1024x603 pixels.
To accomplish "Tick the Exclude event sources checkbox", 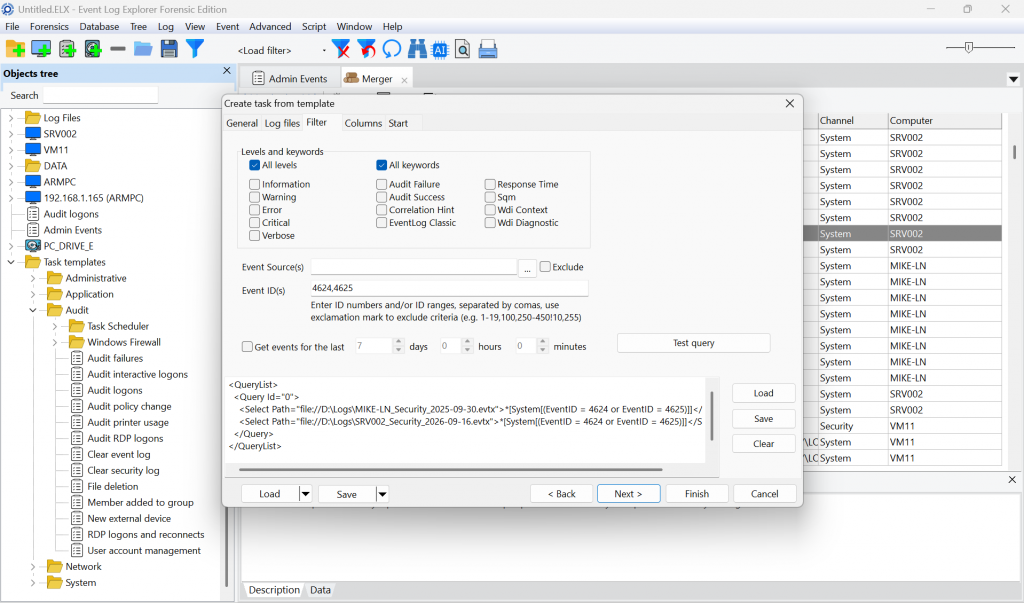I will [x=545, y=267].
